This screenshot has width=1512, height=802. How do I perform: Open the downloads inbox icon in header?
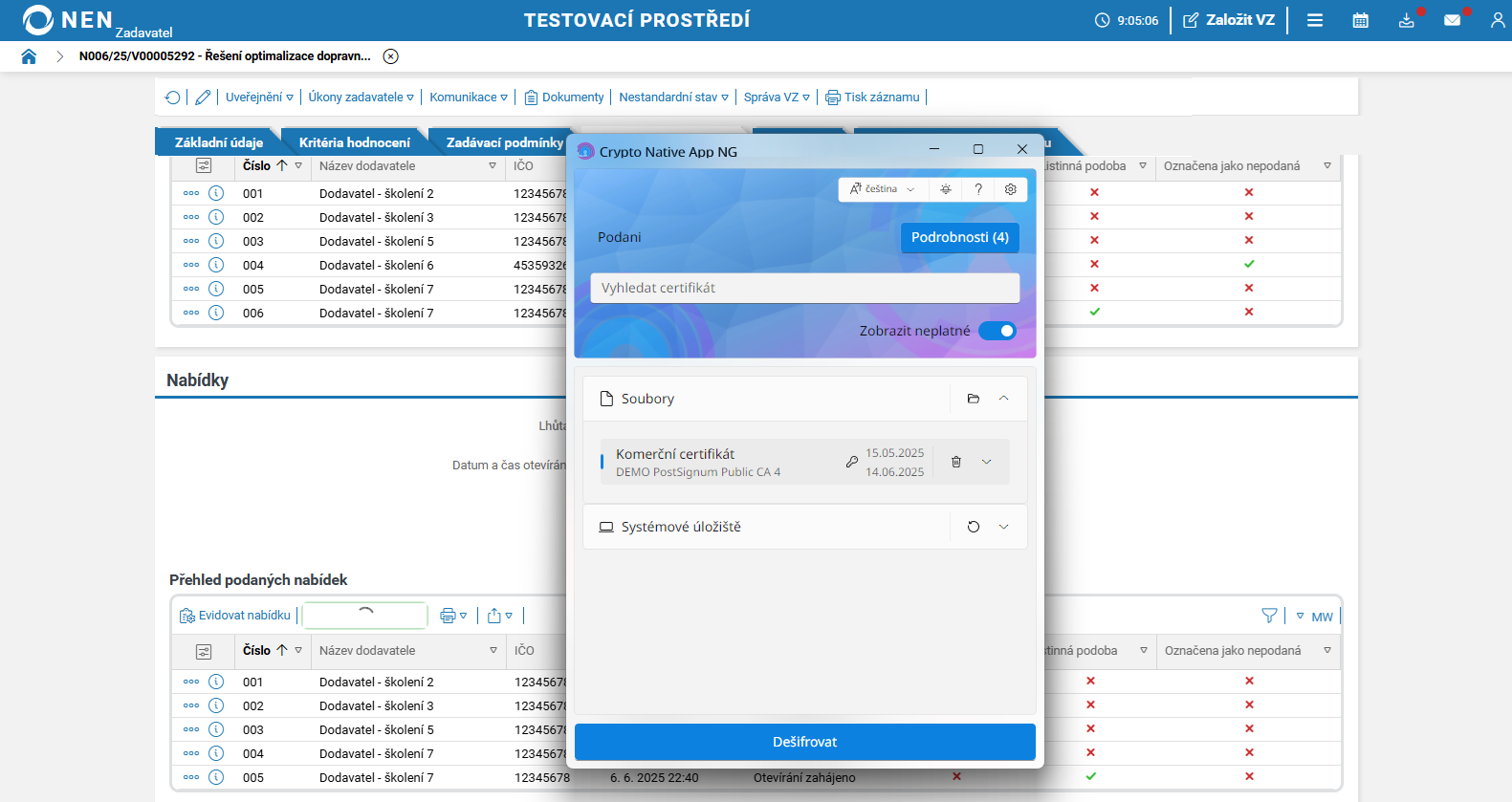(x=1406, y=20)
